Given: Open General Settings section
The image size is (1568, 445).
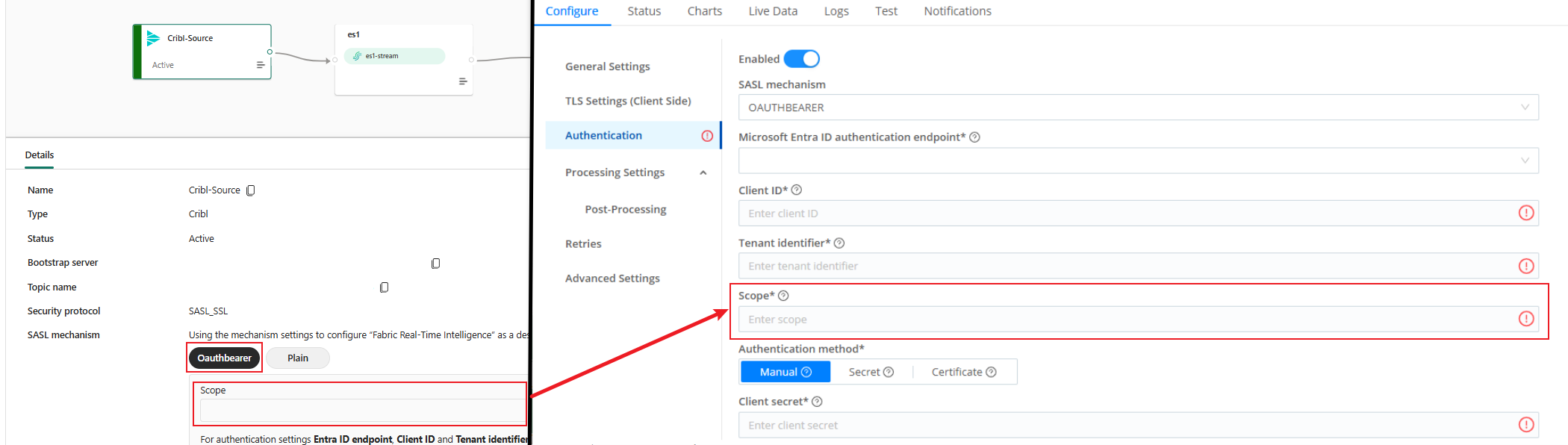Looking at the screenshot, I should pyautogui.click(x=607, y=66).
